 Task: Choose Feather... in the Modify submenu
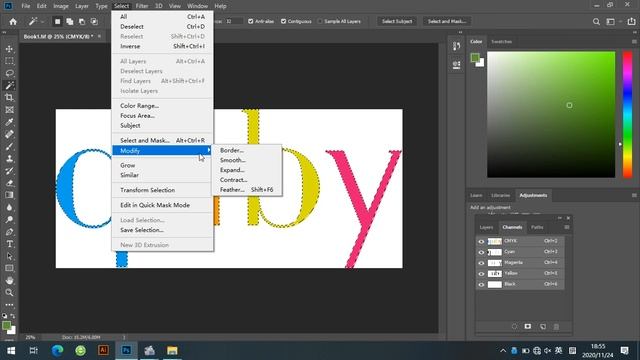click(x=232, y=189)
